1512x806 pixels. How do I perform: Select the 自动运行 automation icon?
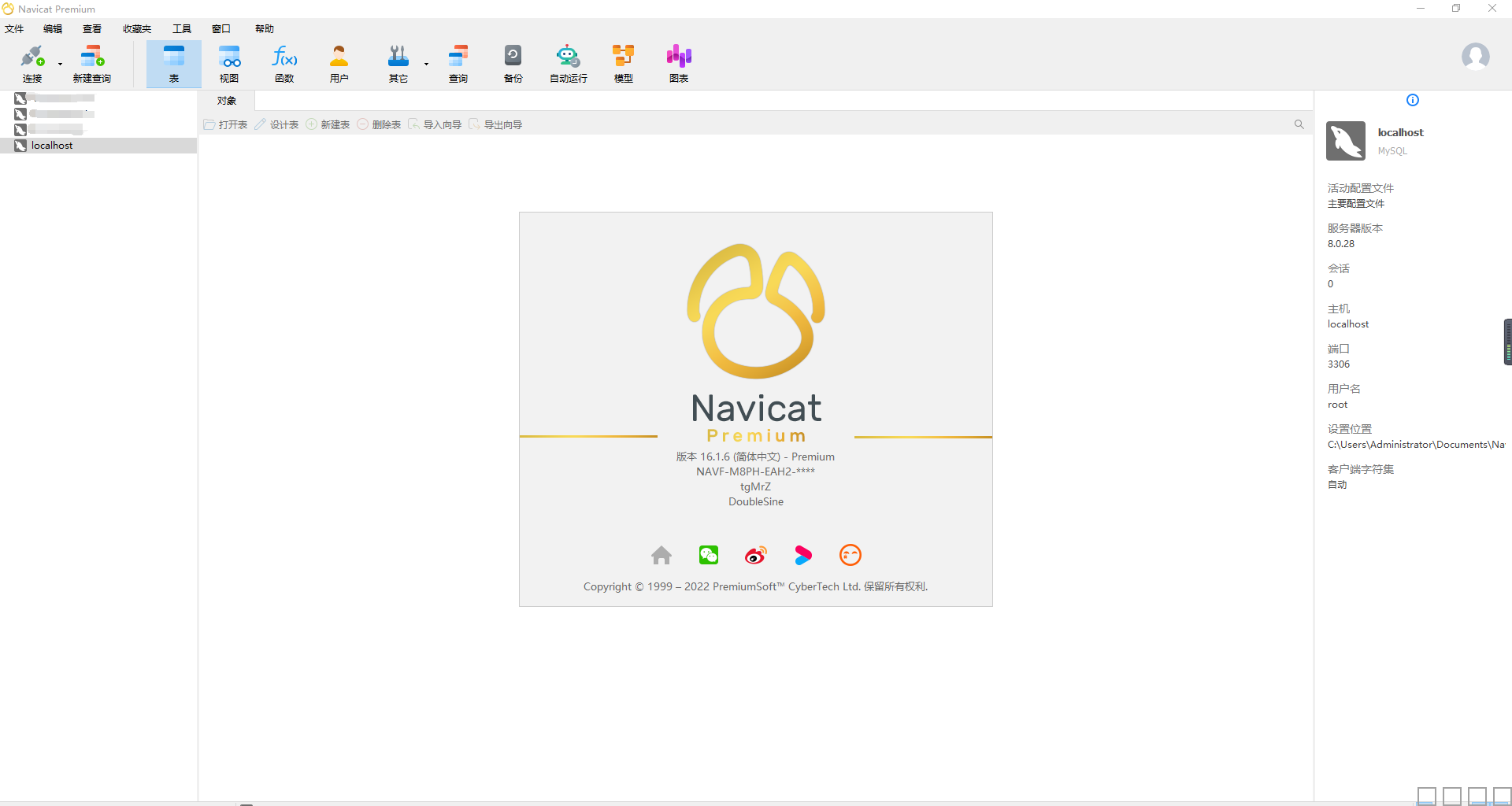tap(569, 64)
